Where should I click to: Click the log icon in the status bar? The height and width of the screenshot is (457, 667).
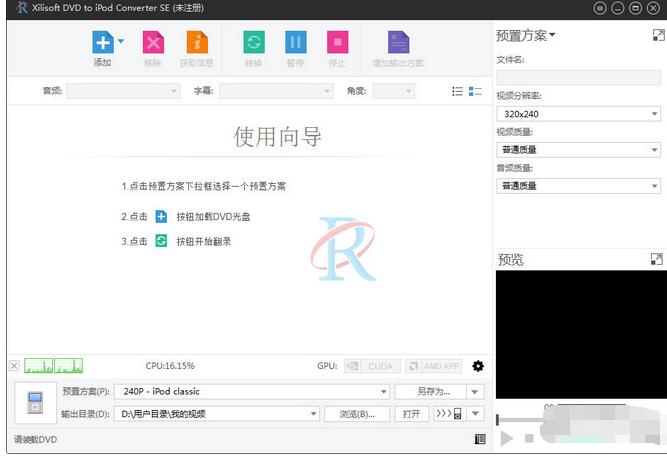tap(480, 439)
